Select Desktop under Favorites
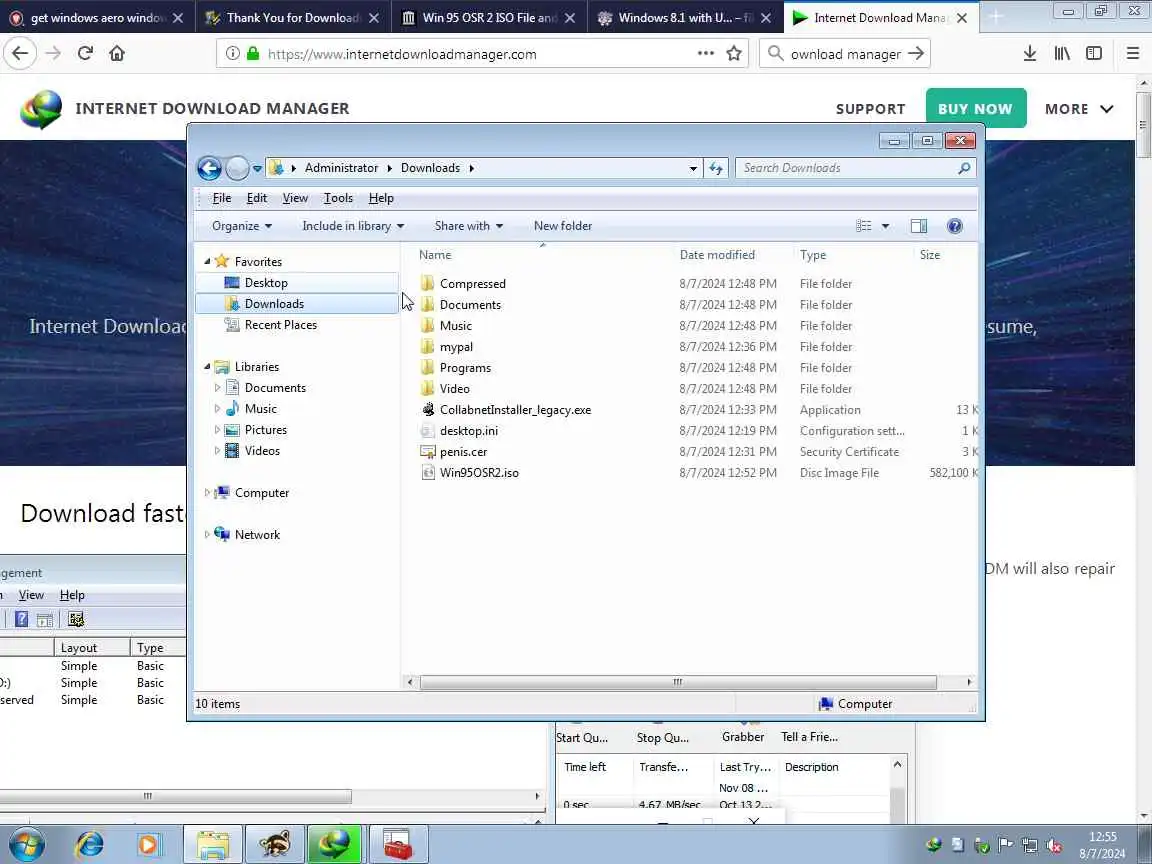 click(x=297, y=283)
